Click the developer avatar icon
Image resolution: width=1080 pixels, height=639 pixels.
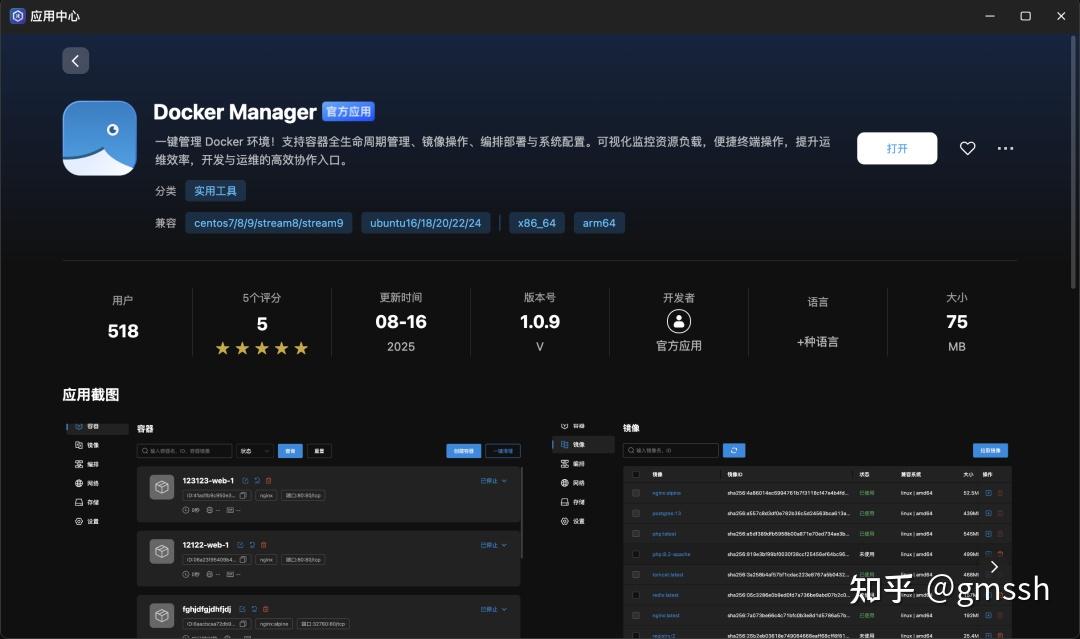(678, 322)
